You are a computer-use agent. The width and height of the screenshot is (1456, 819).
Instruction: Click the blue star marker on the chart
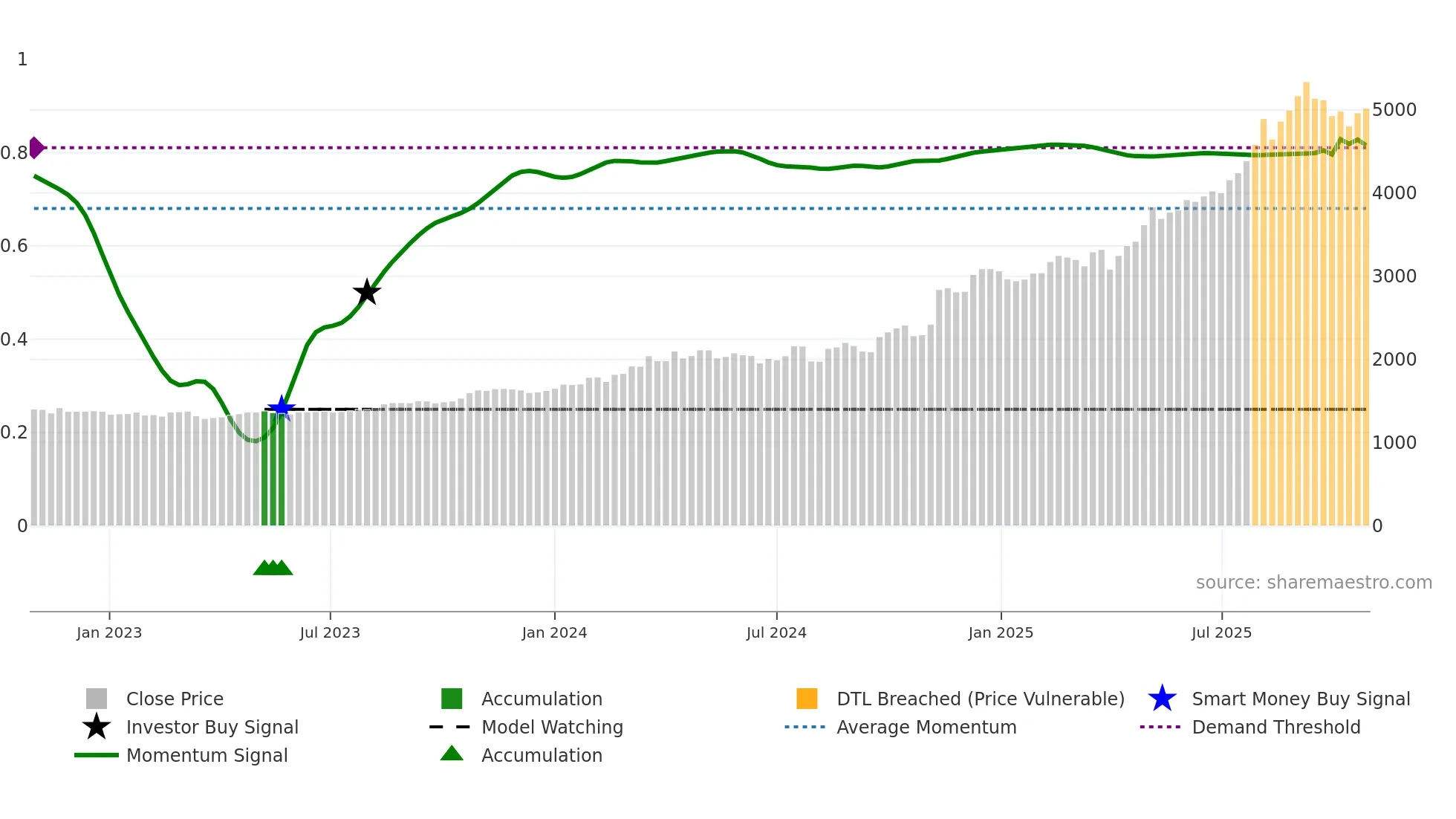tap(282, 407)
